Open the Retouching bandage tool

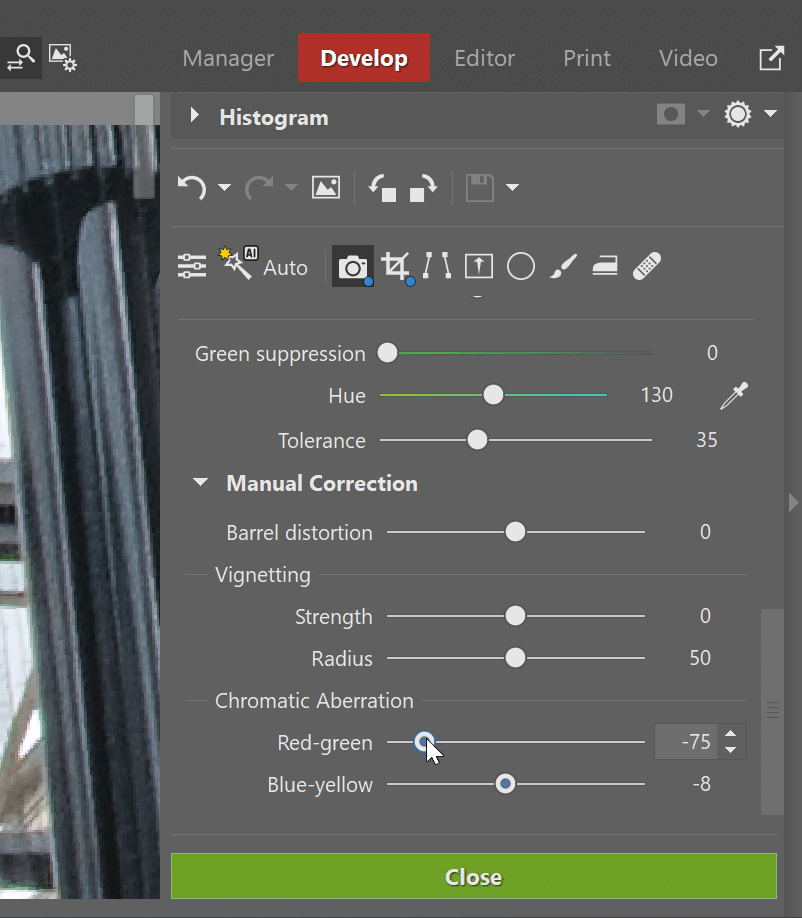(x=647, y=267)
